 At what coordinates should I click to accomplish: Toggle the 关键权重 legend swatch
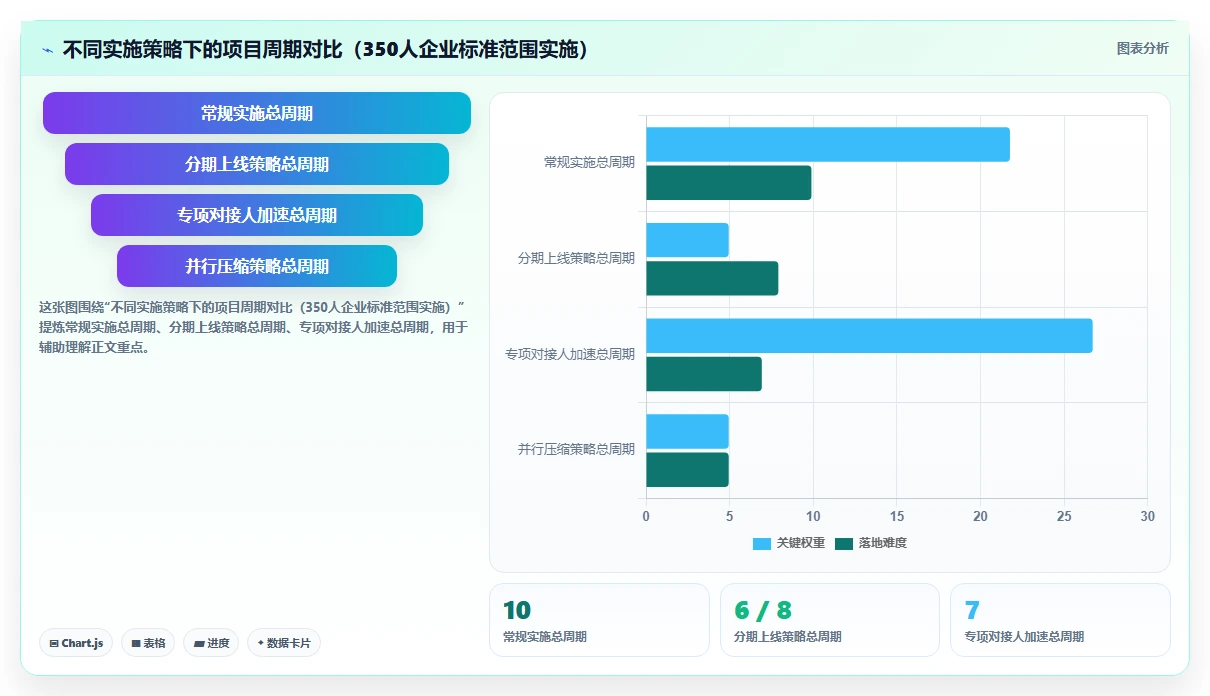(x=762, y=543)
